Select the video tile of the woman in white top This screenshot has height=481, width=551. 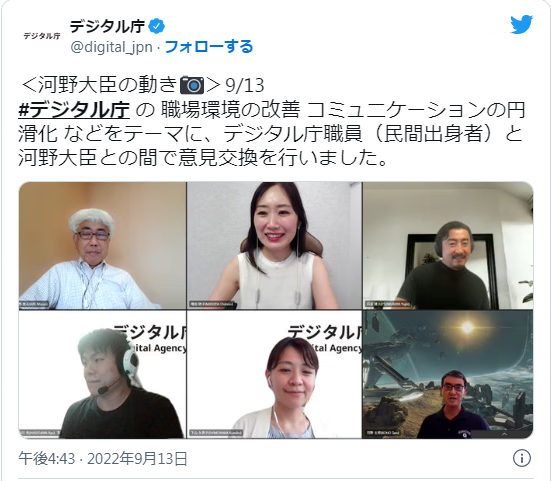[x=274, y=246]
